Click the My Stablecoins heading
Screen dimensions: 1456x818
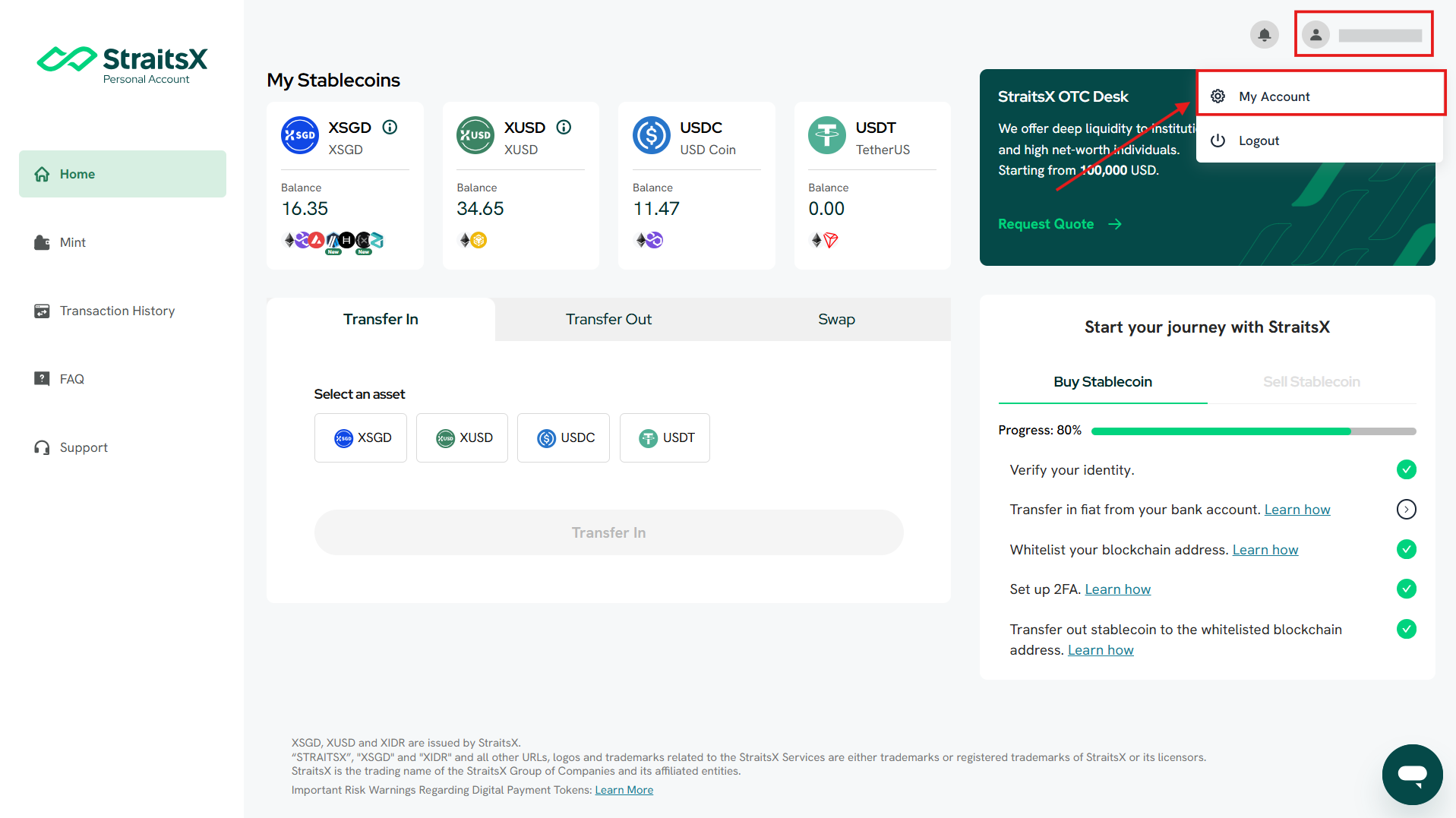click(333, 81)
